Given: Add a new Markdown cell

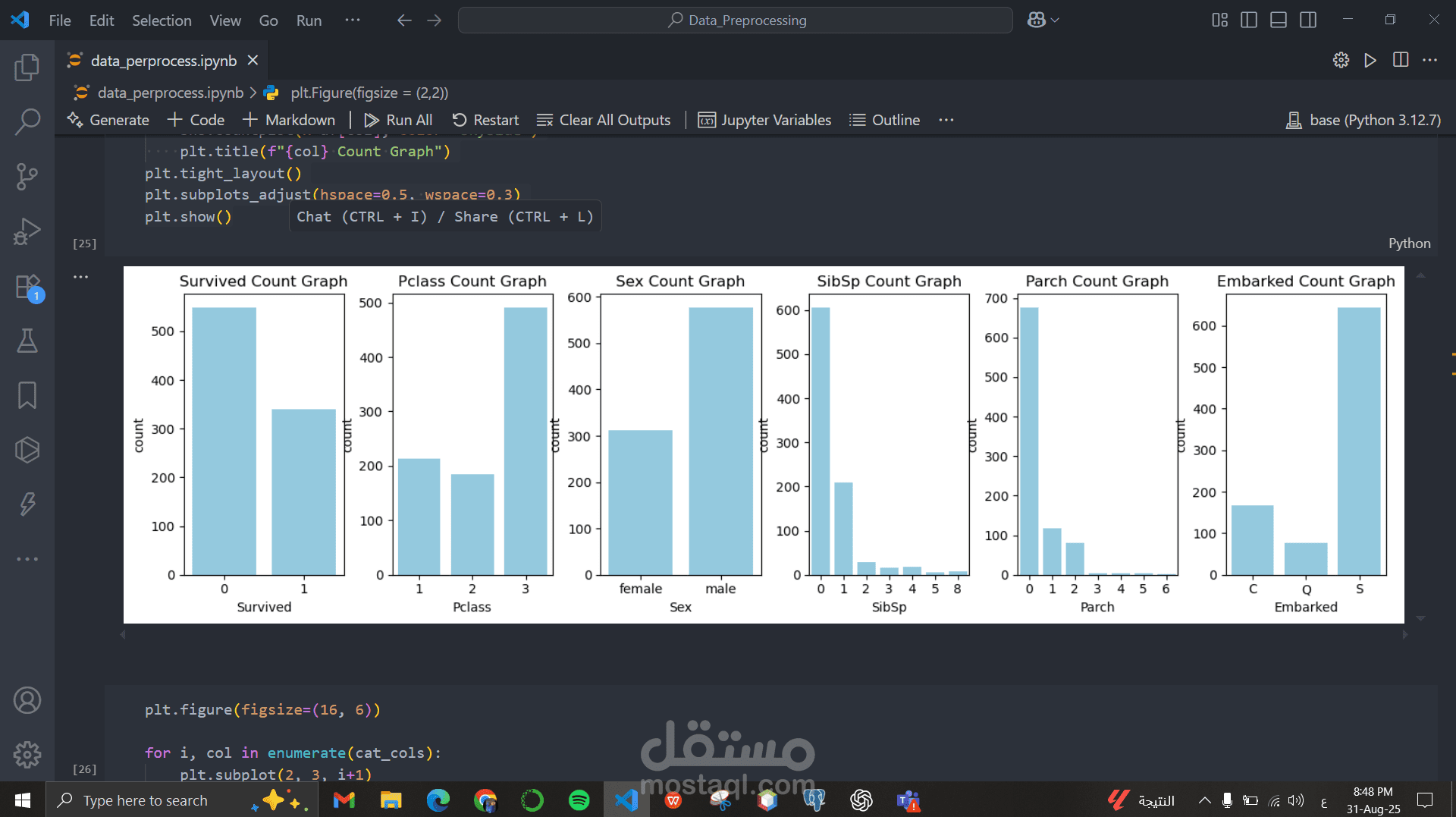Looking at the screenshot, I should coord(289,120).
